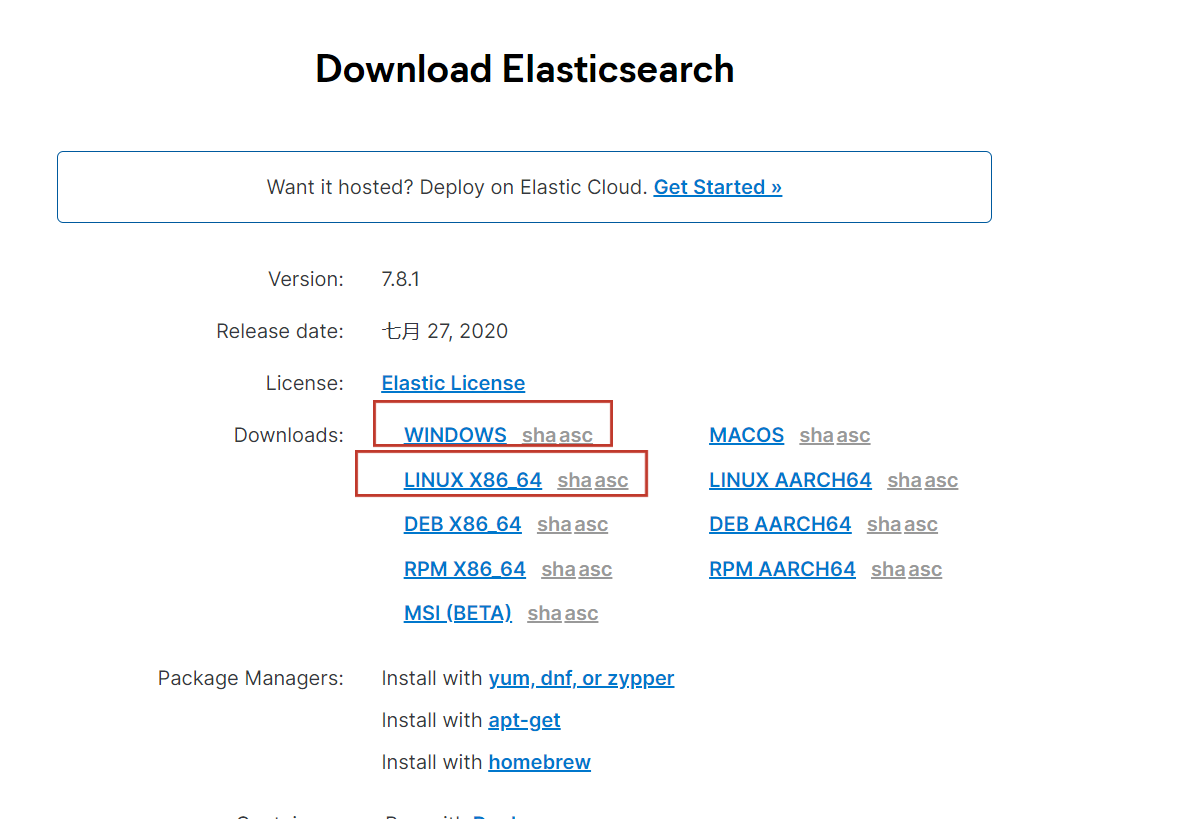This screenshot has width=1179, height=819.
Task: Click the Version: label
Action: (305, 279)
